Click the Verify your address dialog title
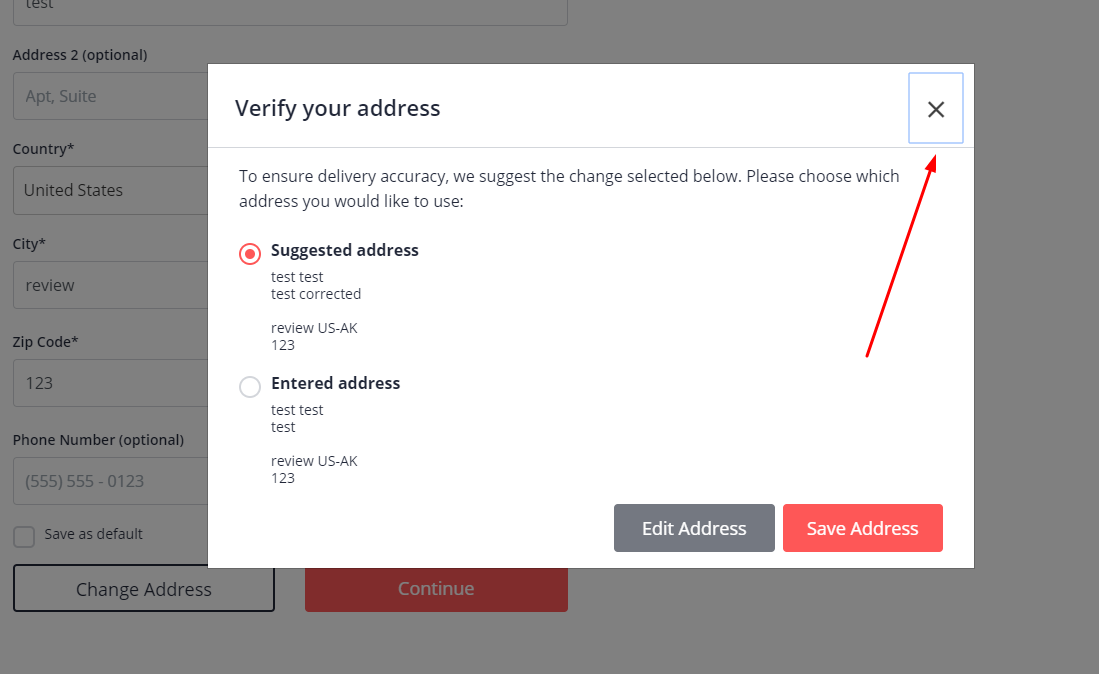The image size is (1099, 674). click(x=337, y=108)
